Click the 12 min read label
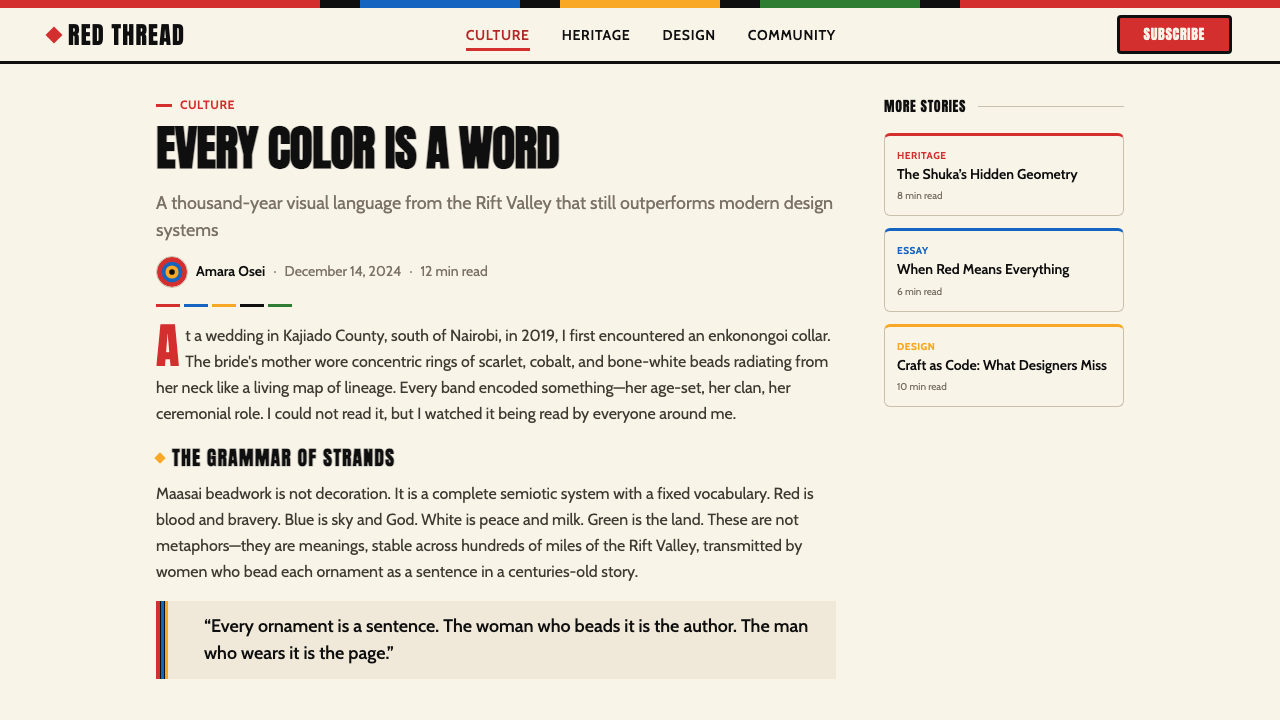Screen dimensions: 1280x720 coord(454,271)
